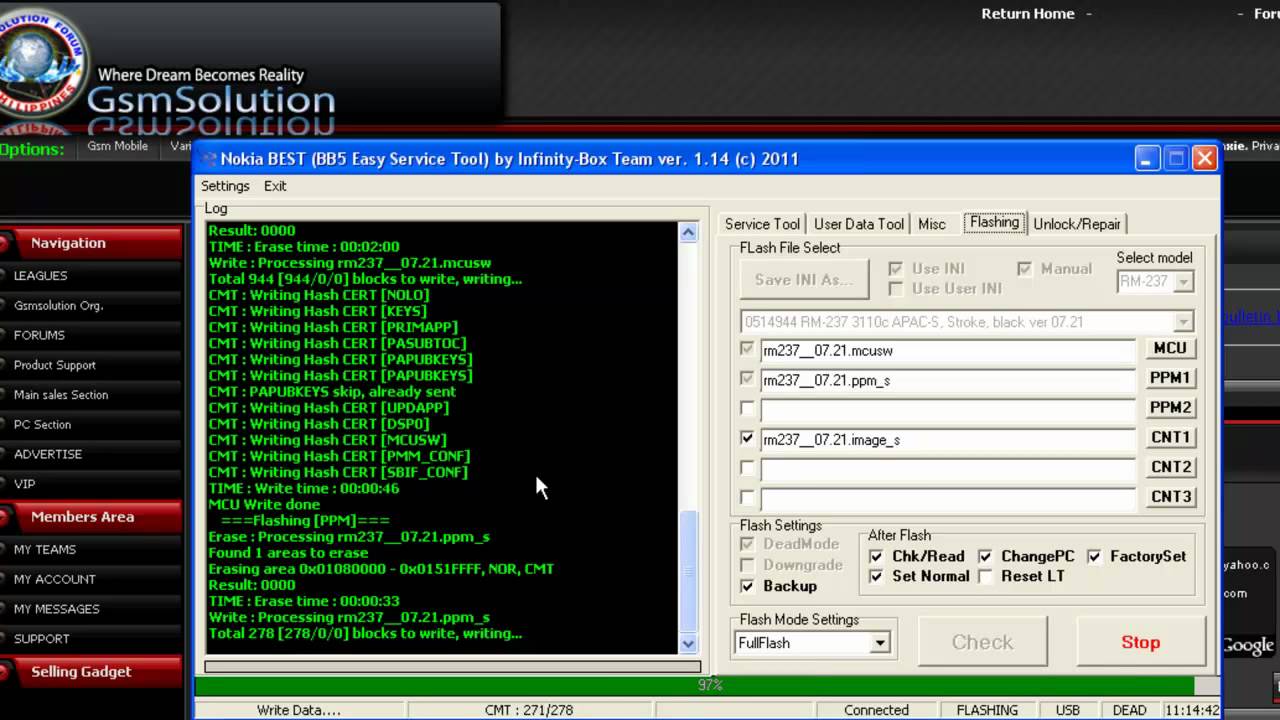The height and width of the screenshot is (720, 1280).
Task: Click the Nokia BEST title bar app icon
Action: pos(208,159)
